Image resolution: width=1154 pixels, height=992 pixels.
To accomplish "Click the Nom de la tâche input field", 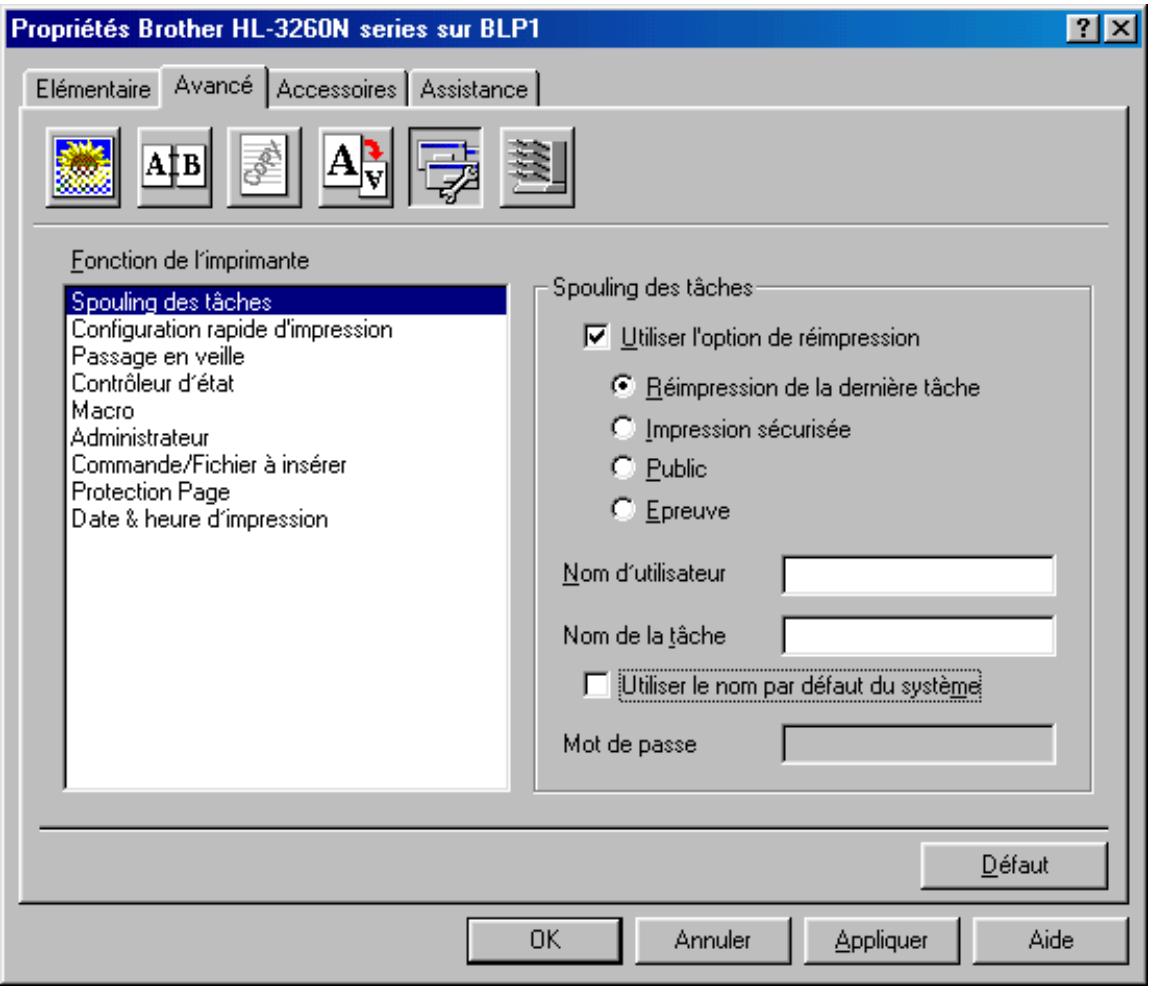I will (x=918, y=636).
